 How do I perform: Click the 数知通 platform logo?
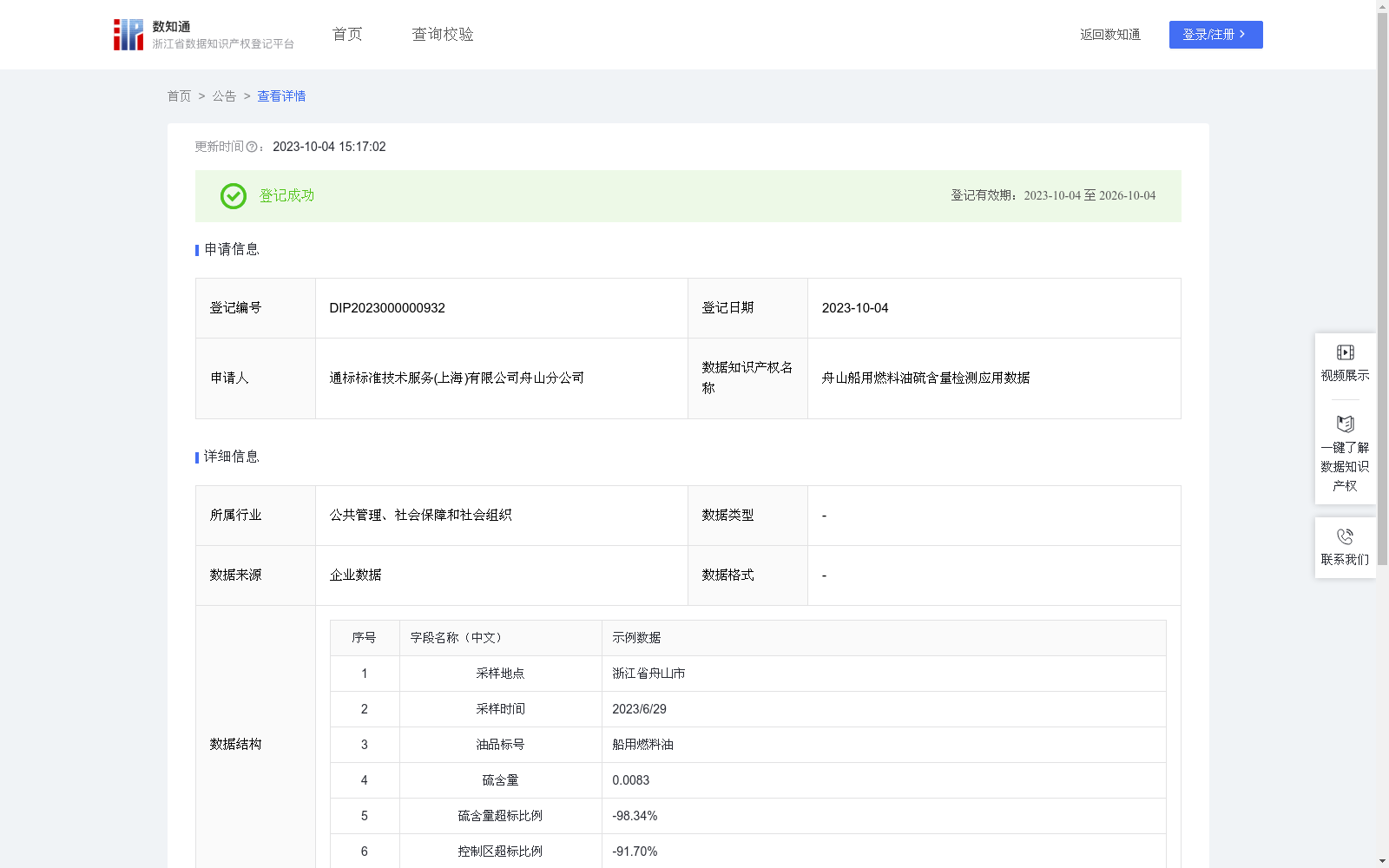[204, 35]
